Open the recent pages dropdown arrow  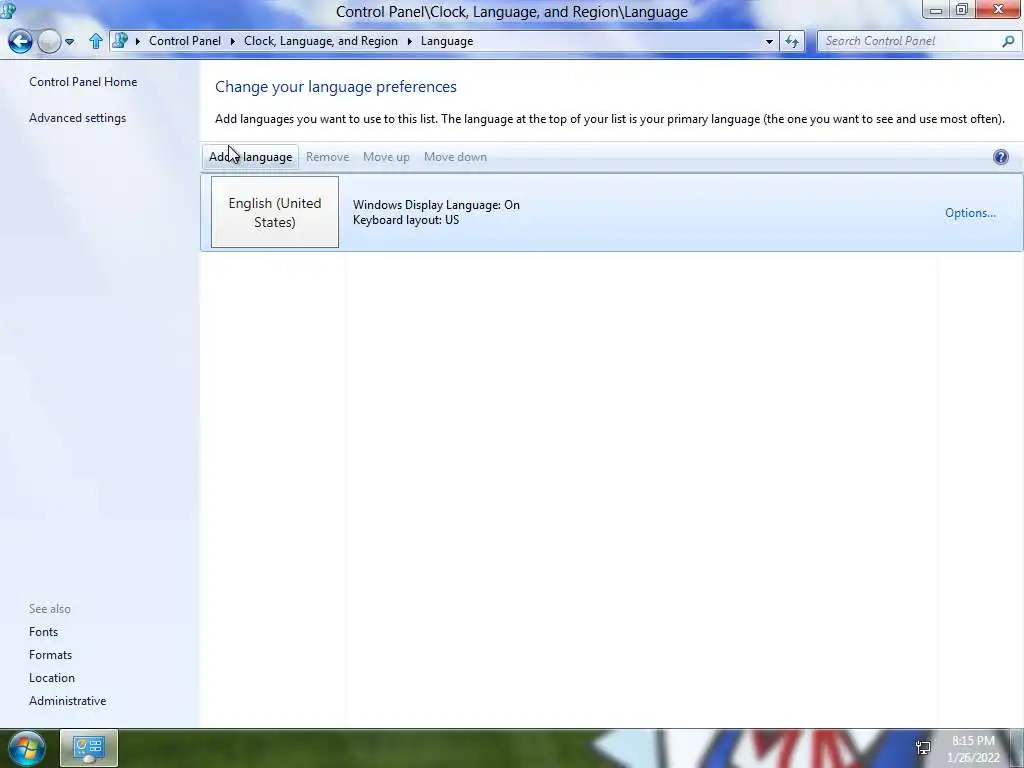point(69,42)
